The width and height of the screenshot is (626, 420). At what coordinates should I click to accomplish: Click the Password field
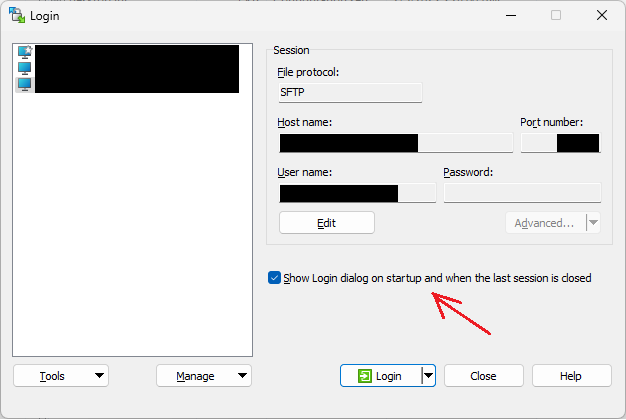(522, 193)
